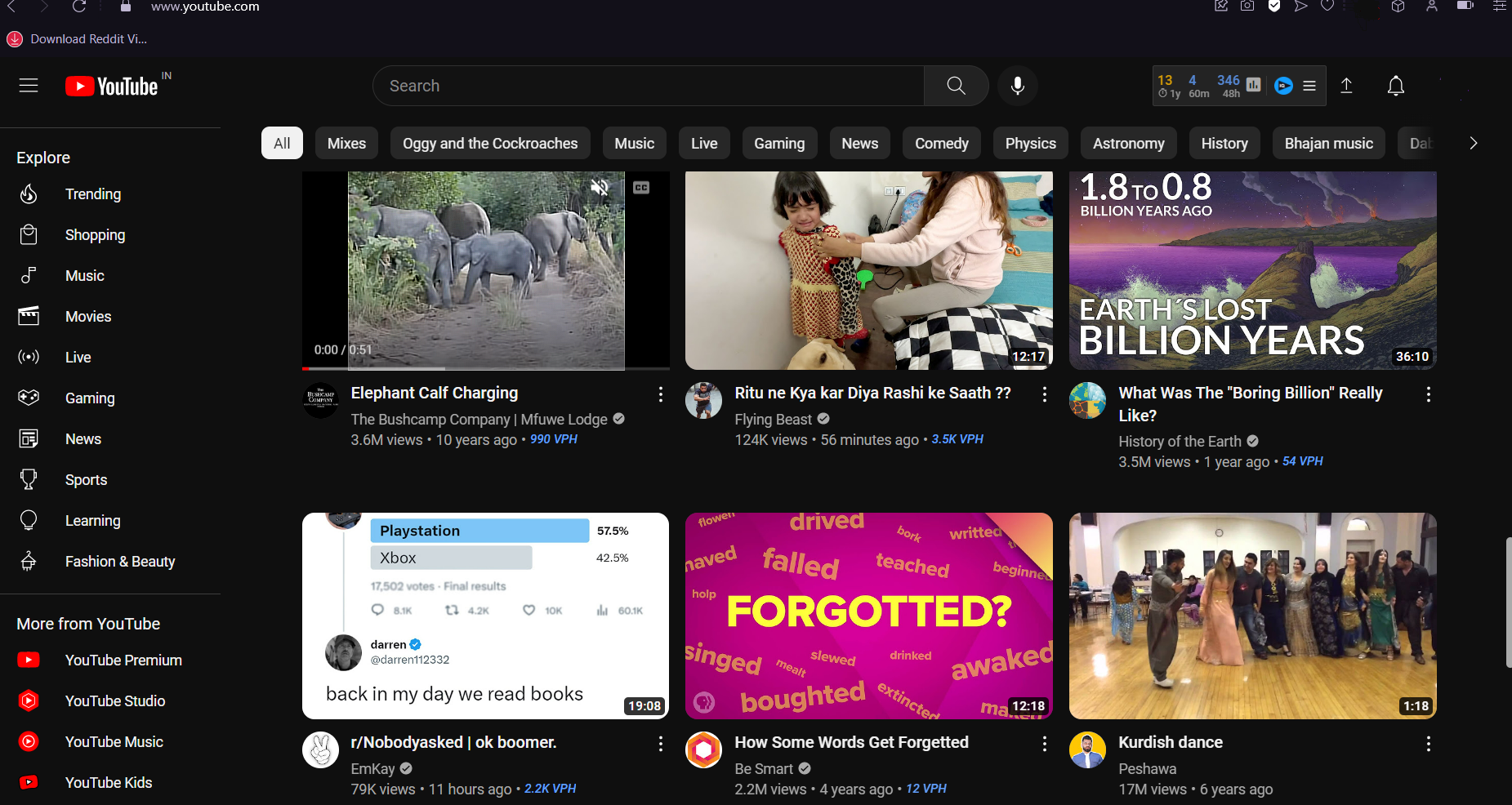Screen dimensions: 1512x805
Task: Go to the YouTube home logo
Action: (112, 86)
